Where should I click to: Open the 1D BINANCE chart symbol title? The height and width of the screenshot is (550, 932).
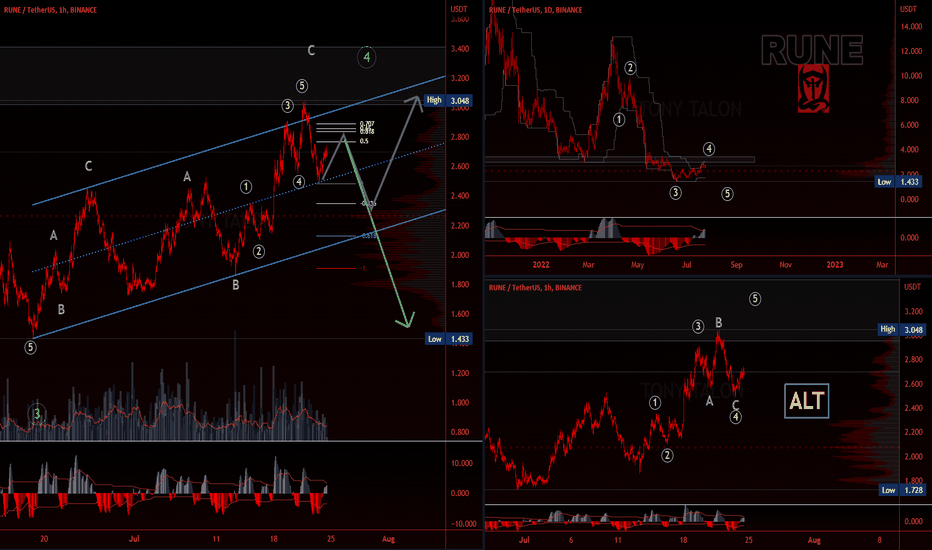coord(536,10)
